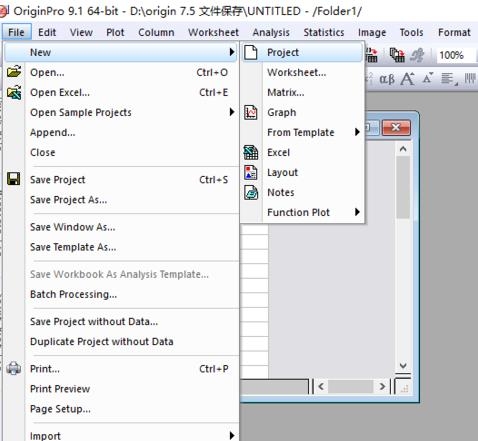
Task: Click the Notes window icon
Action: point(251,192)
